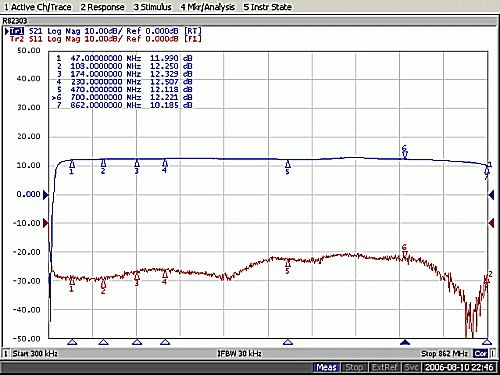Select active marker 6 triangle on frequency axis
The image size is (500, 375).
(x=405, y=342)
